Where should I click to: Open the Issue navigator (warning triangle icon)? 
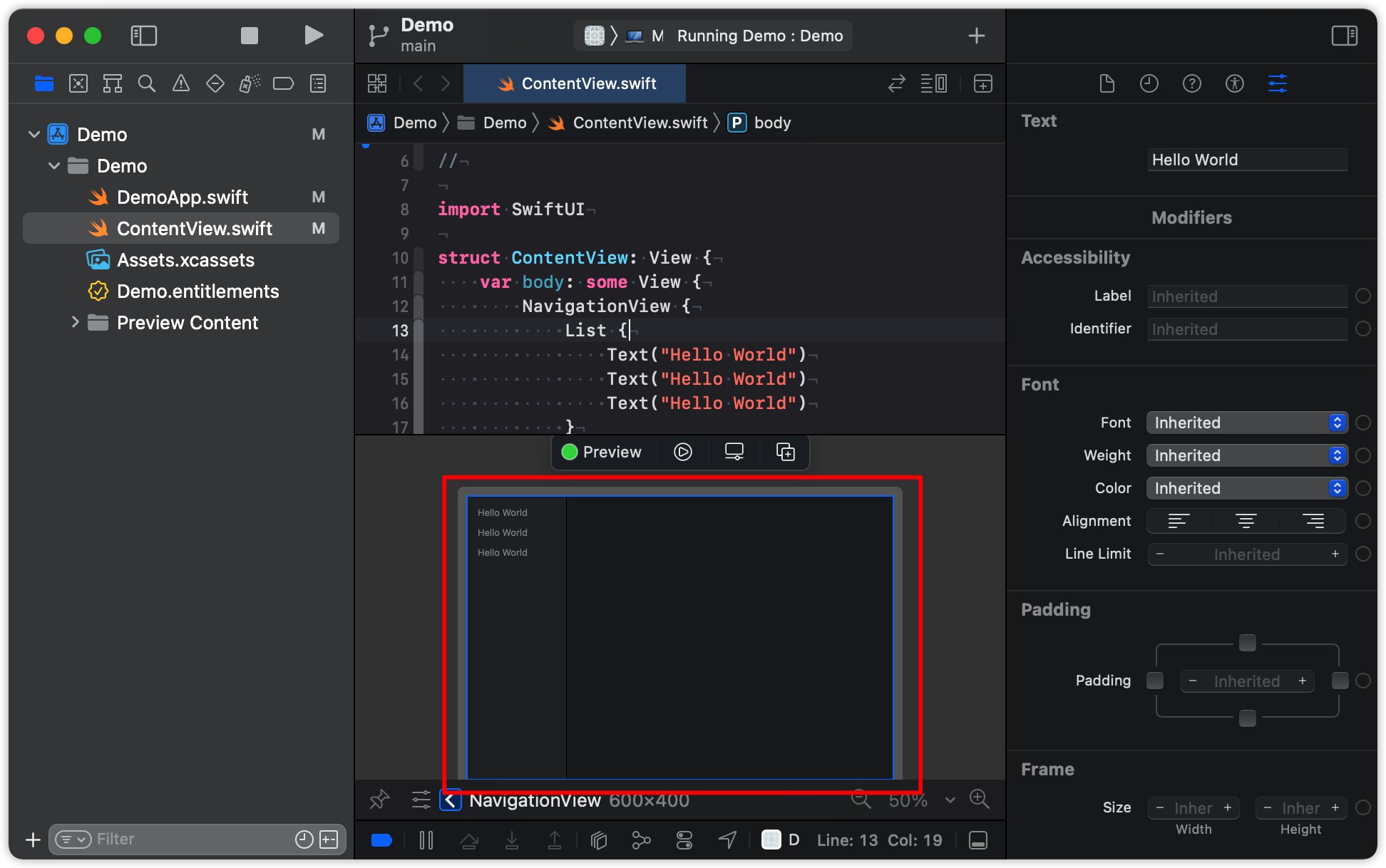tap(181, 83)
